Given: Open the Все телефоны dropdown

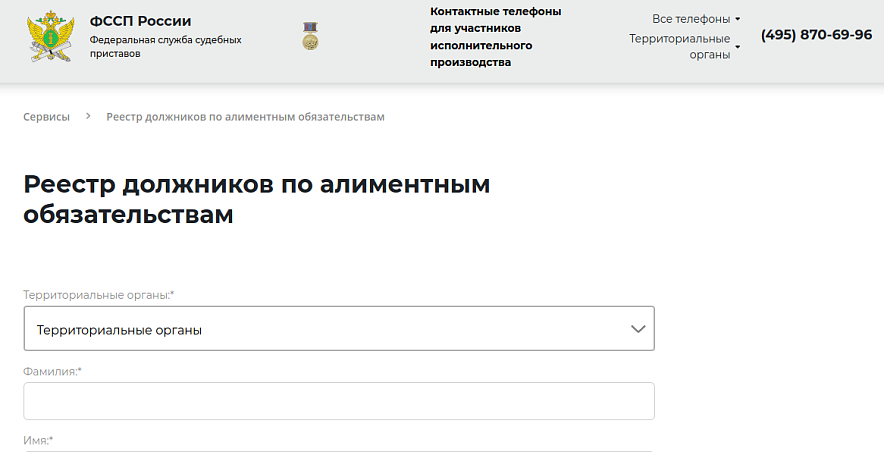Looking at the screenshot, I should [x=691, y=19].
